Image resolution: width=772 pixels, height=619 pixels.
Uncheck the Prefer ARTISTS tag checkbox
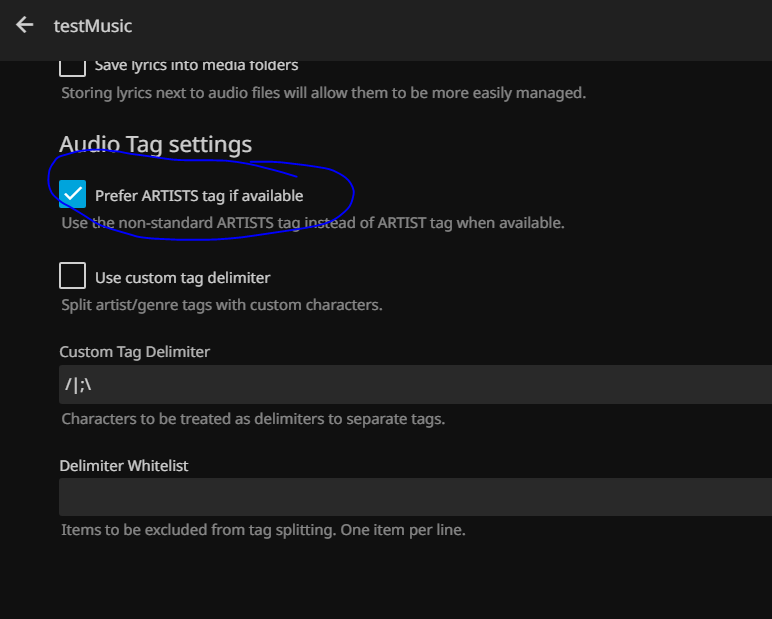(x=72, y=194)
